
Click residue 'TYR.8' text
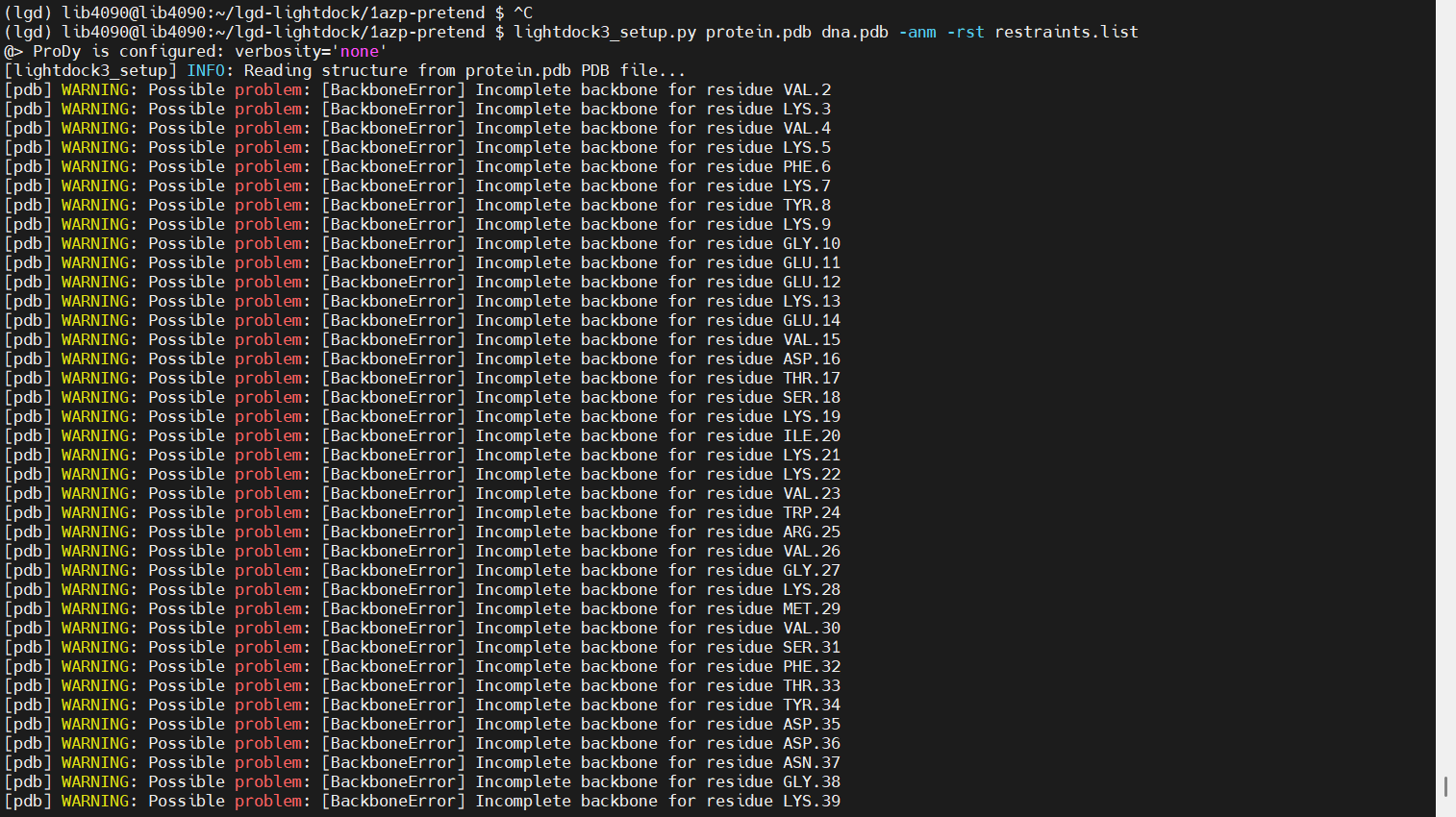[807, 205]
